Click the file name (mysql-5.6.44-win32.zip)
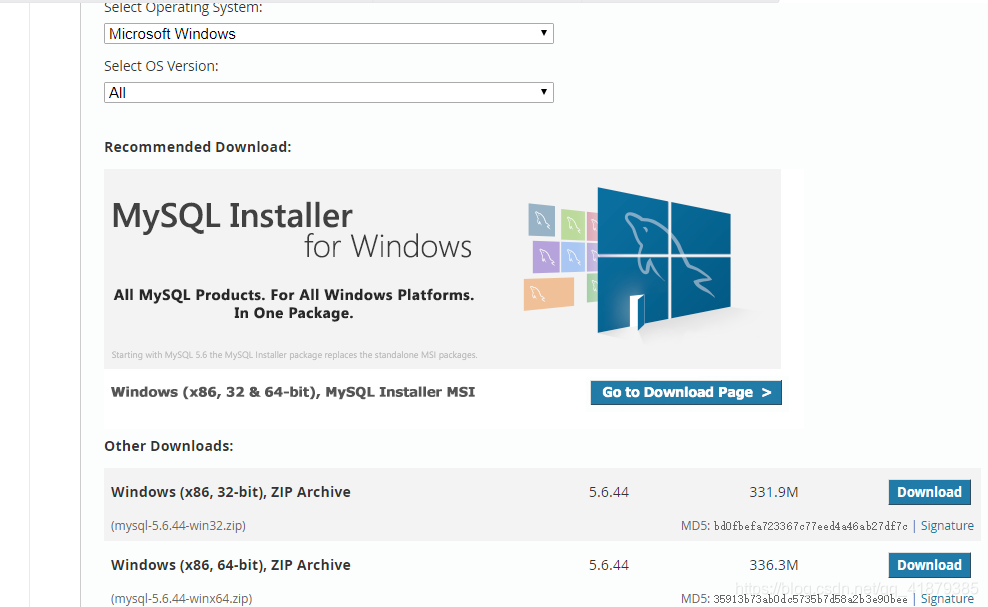Screen dimensions: 988x607 tap(178, 526)
